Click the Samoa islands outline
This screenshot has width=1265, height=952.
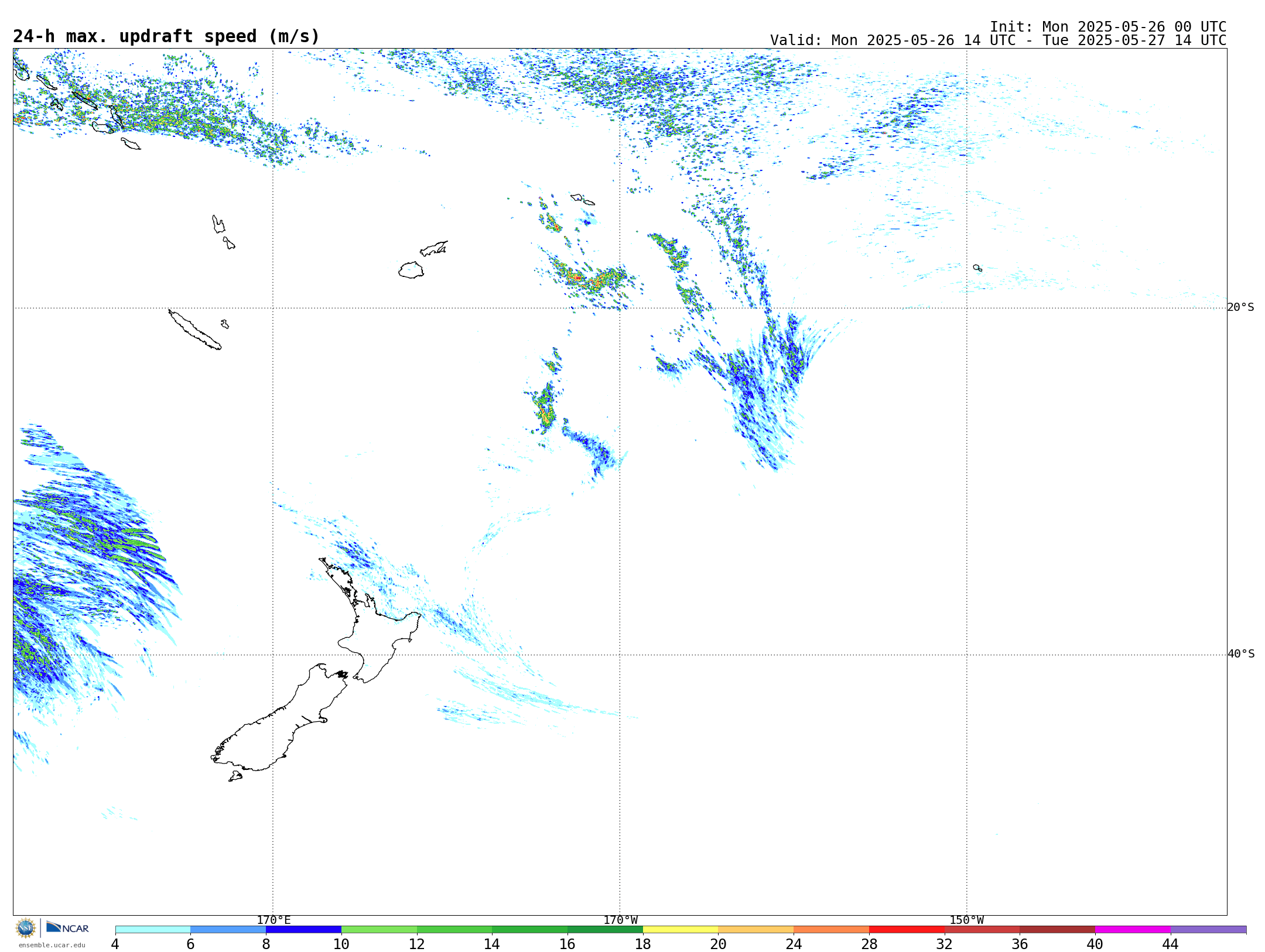[583, 199]
